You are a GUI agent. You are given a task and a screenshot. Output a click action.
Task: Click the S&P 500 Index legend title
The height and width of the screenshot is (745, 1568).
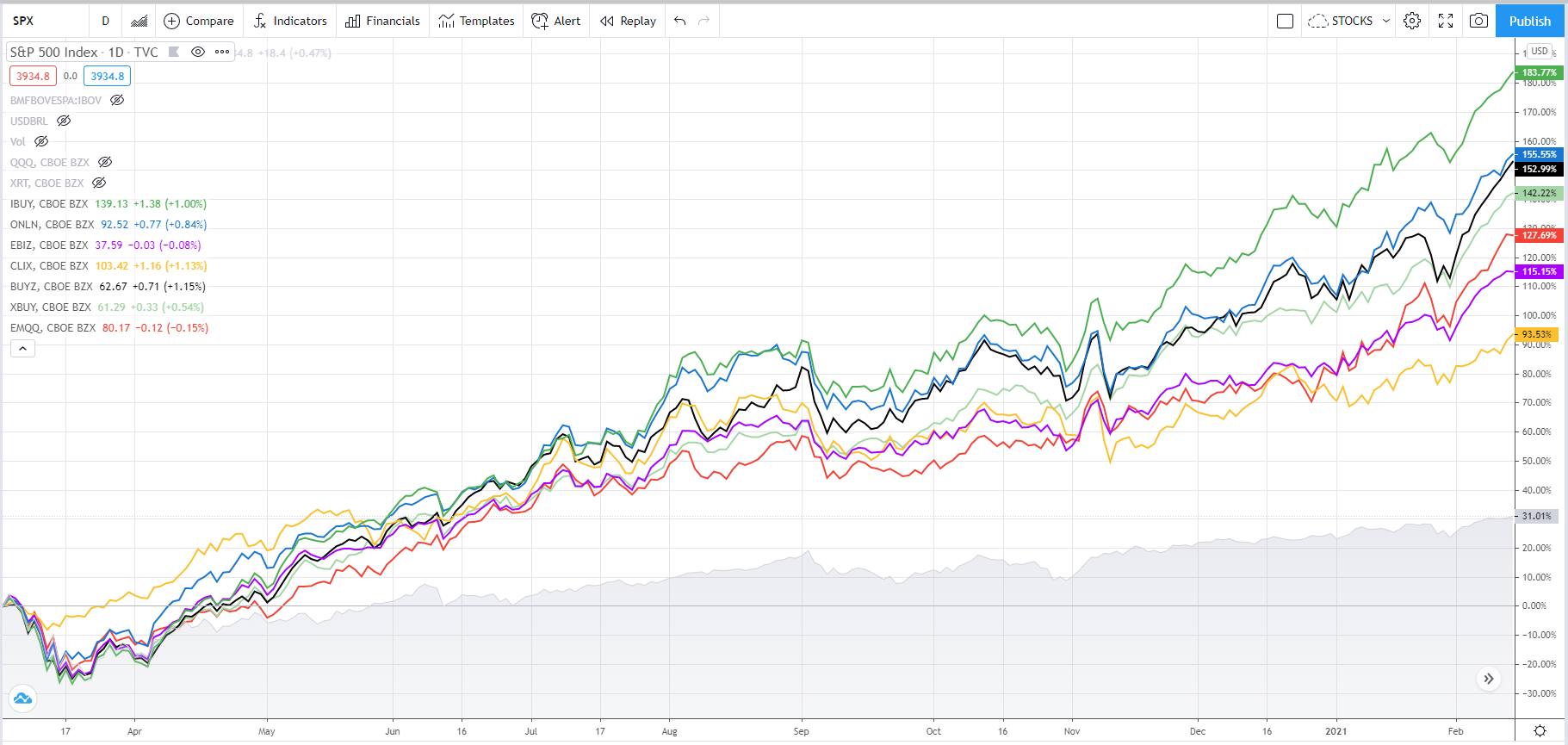tap(84, 52)
